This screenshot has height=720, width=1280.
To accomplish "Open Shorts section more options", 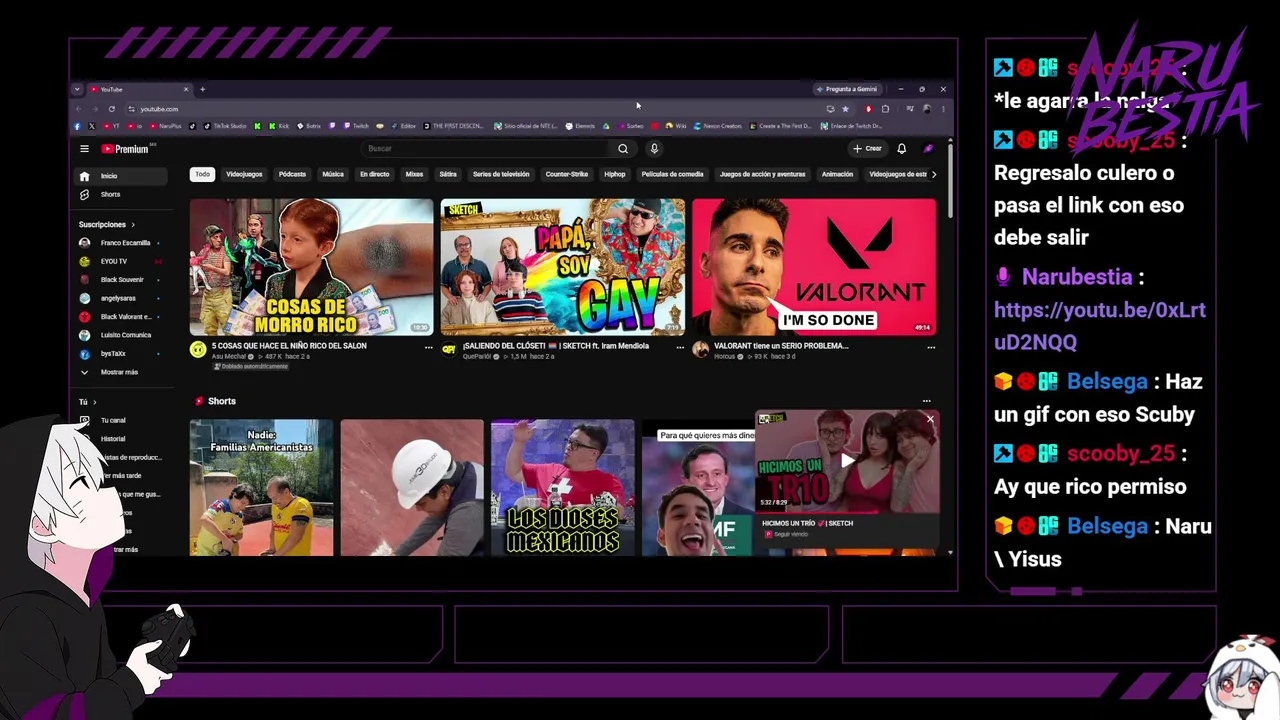I will pos(927,401).
